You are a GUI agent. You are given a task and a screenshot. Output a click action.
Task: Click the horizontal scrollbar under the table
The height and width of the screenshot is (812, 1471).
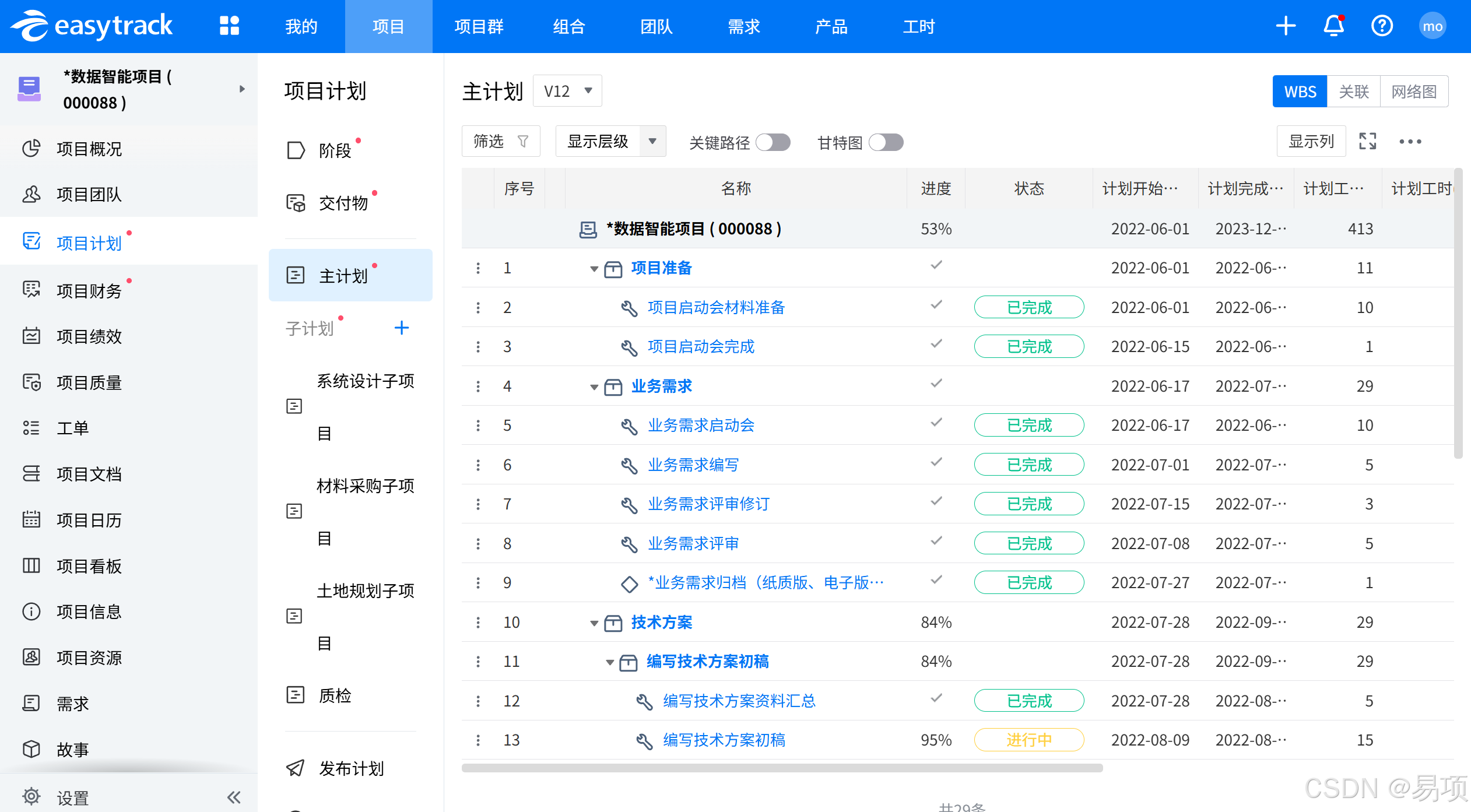pyautogui.click(x=781, y=768)
